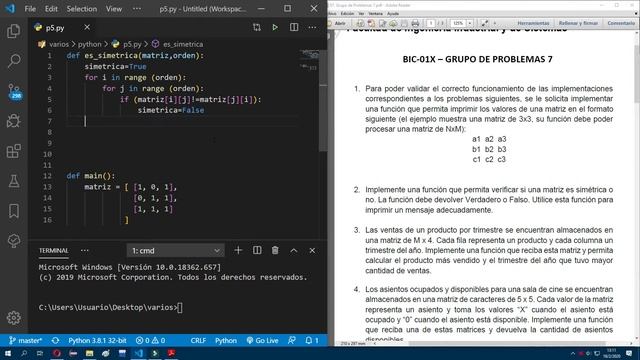Open the Testing flask view
The image size is (640, 360).
point(13,181)
